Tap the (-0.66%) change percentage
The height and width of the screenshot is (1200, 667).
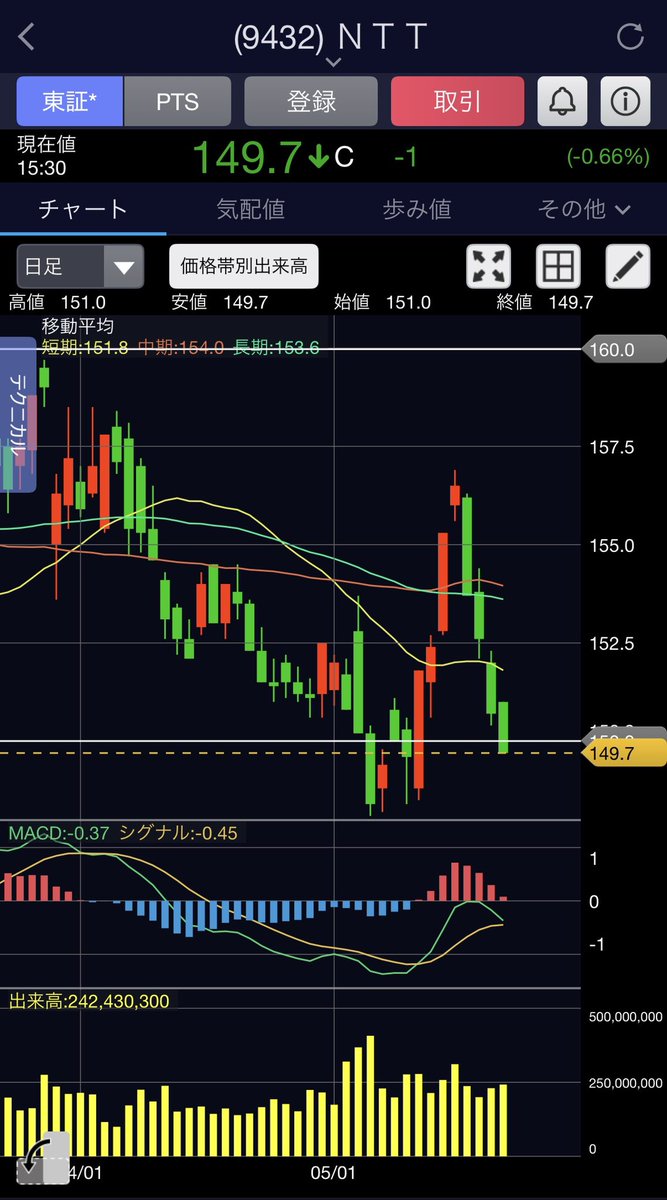(608, 157)
